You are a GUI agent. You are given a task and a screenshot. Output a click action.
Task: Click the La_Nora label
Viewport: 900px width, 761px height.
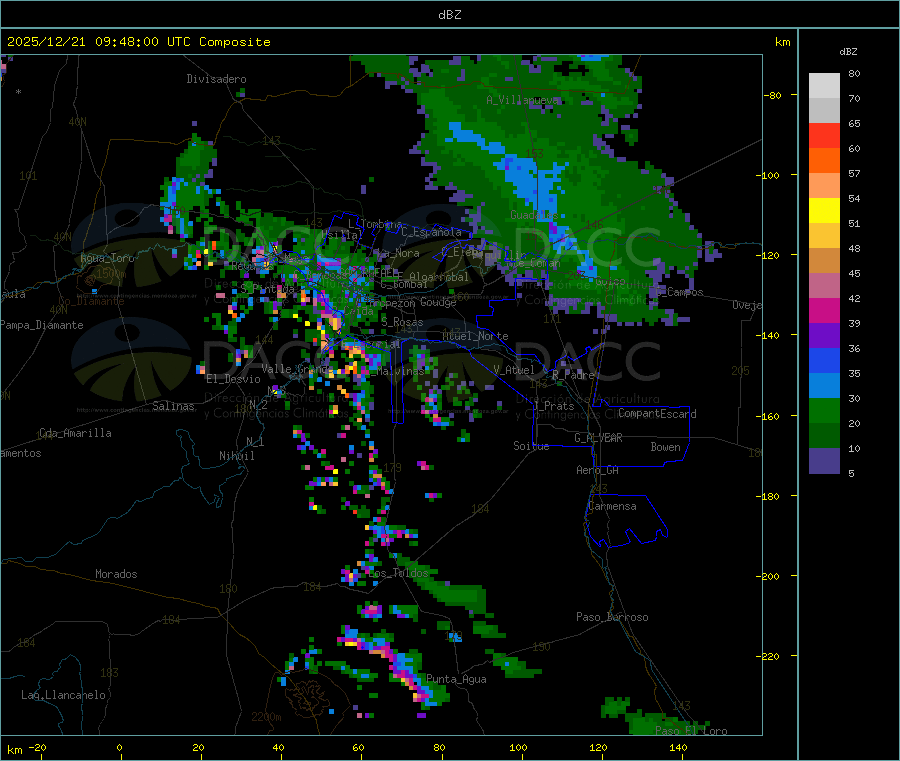(x=398, y=254)
